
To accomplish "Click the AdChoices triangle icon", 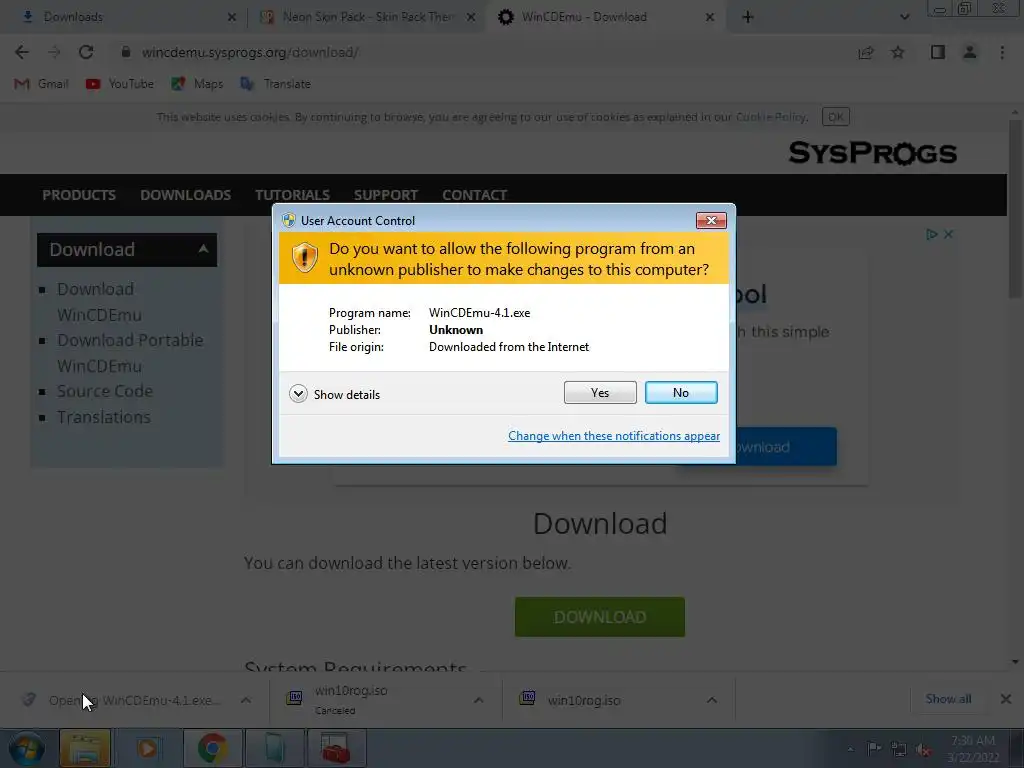I will [931, 234].
